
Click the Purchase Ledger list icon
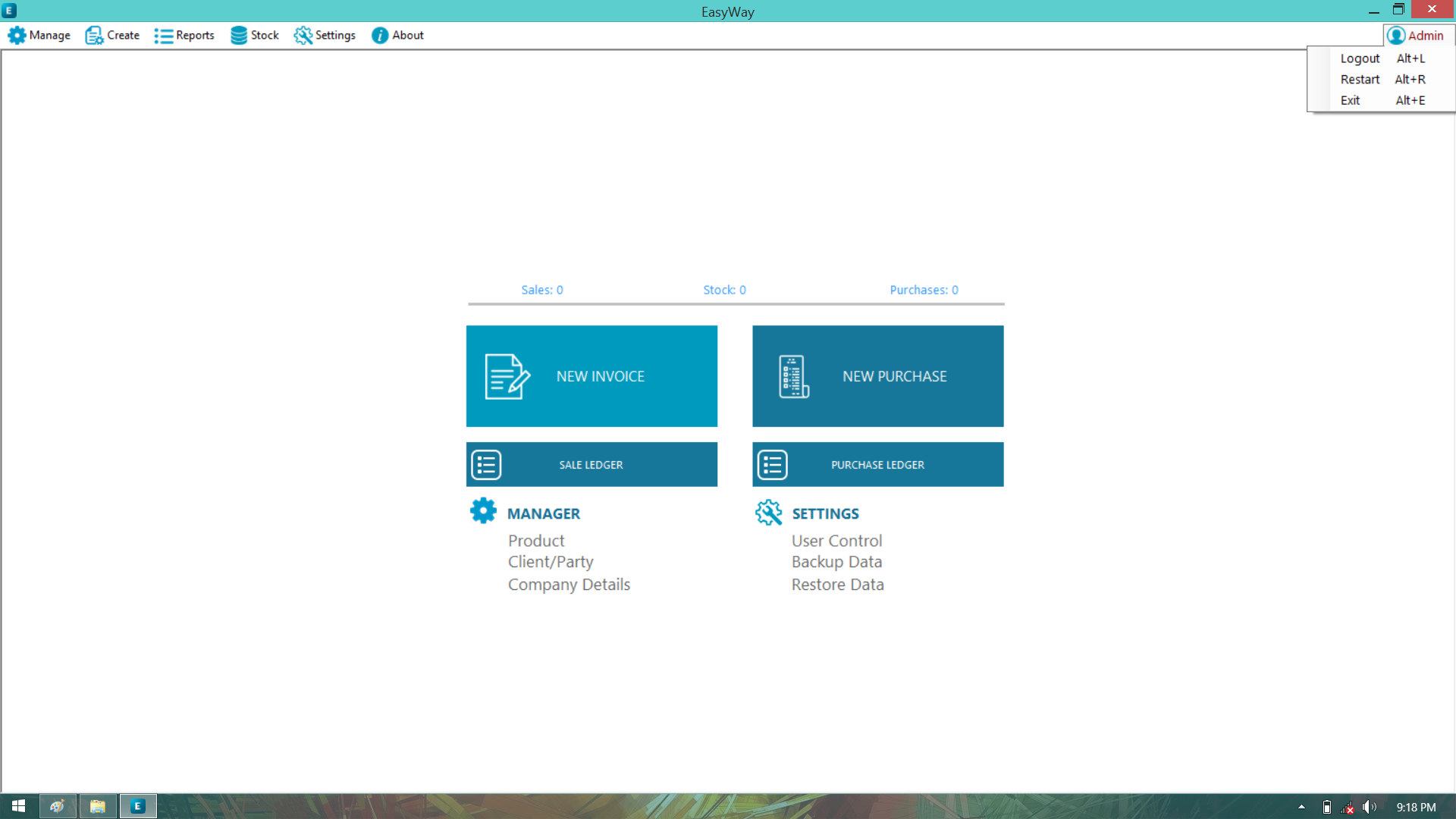tap(772, 465)
